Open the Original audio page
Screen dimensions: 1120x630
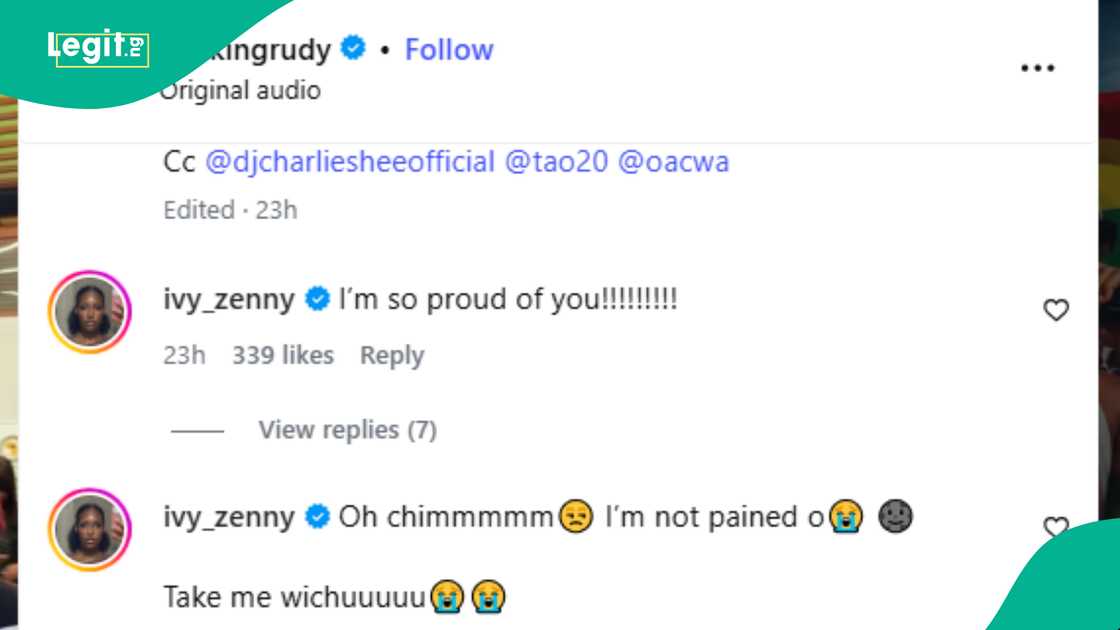click(x=240, y=90)
